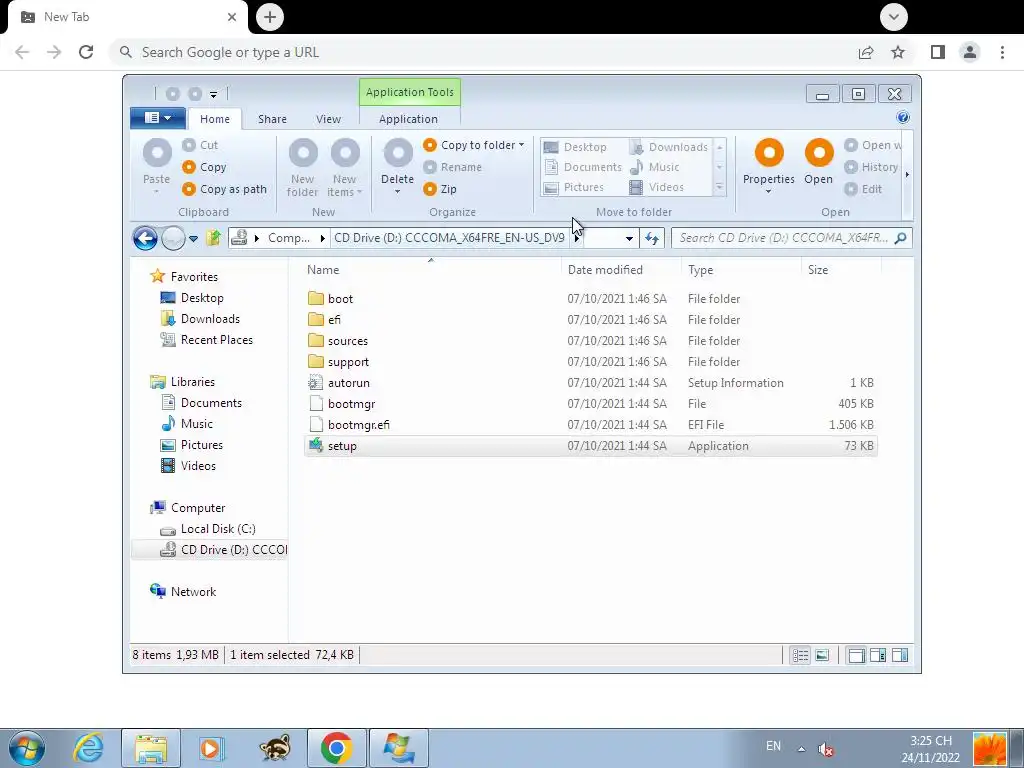Move to Documents in ribbon gallery

(x=583, y=167)
